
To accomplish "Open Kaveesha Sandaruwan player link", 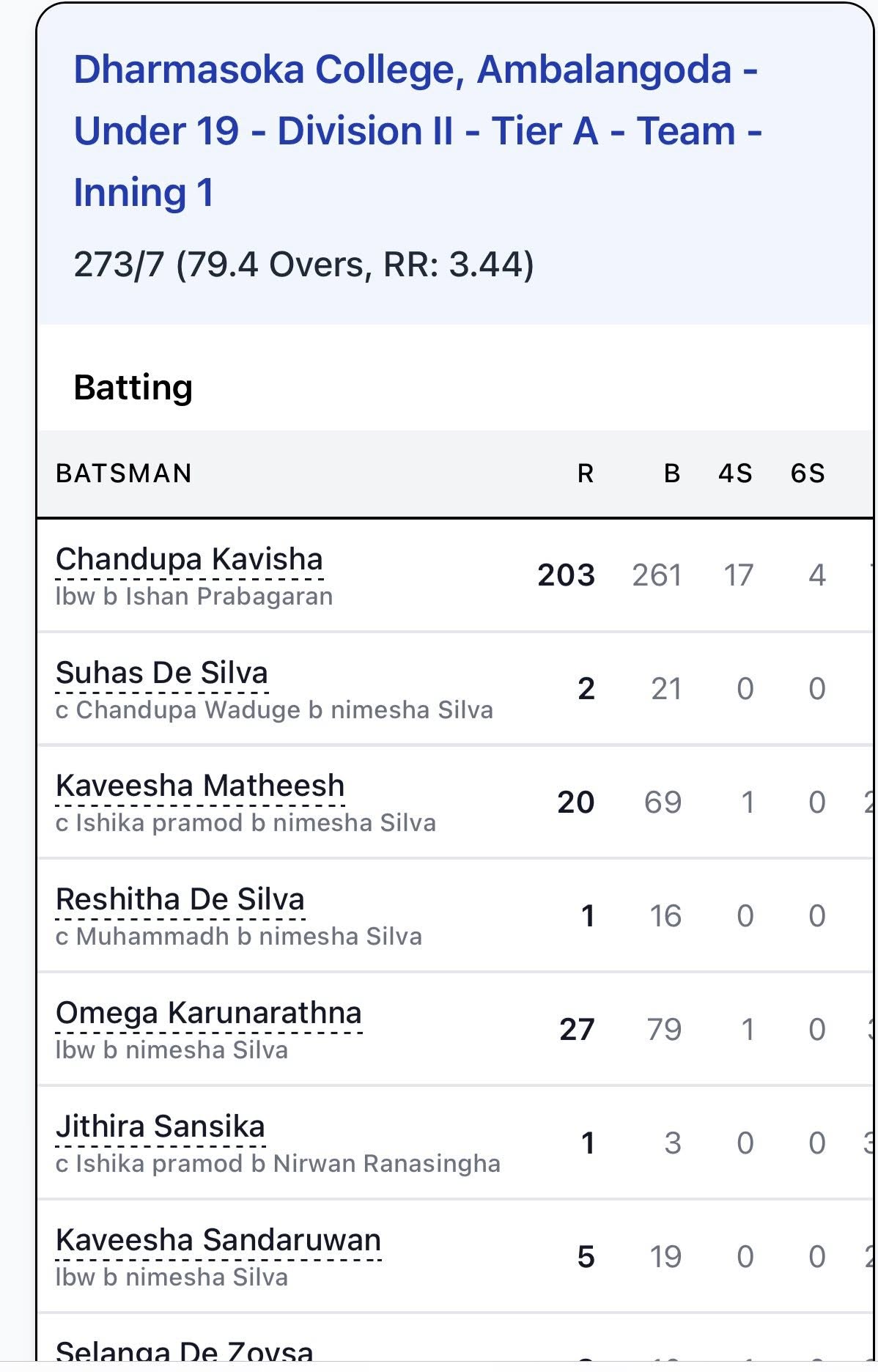I will pos(218,1240).
